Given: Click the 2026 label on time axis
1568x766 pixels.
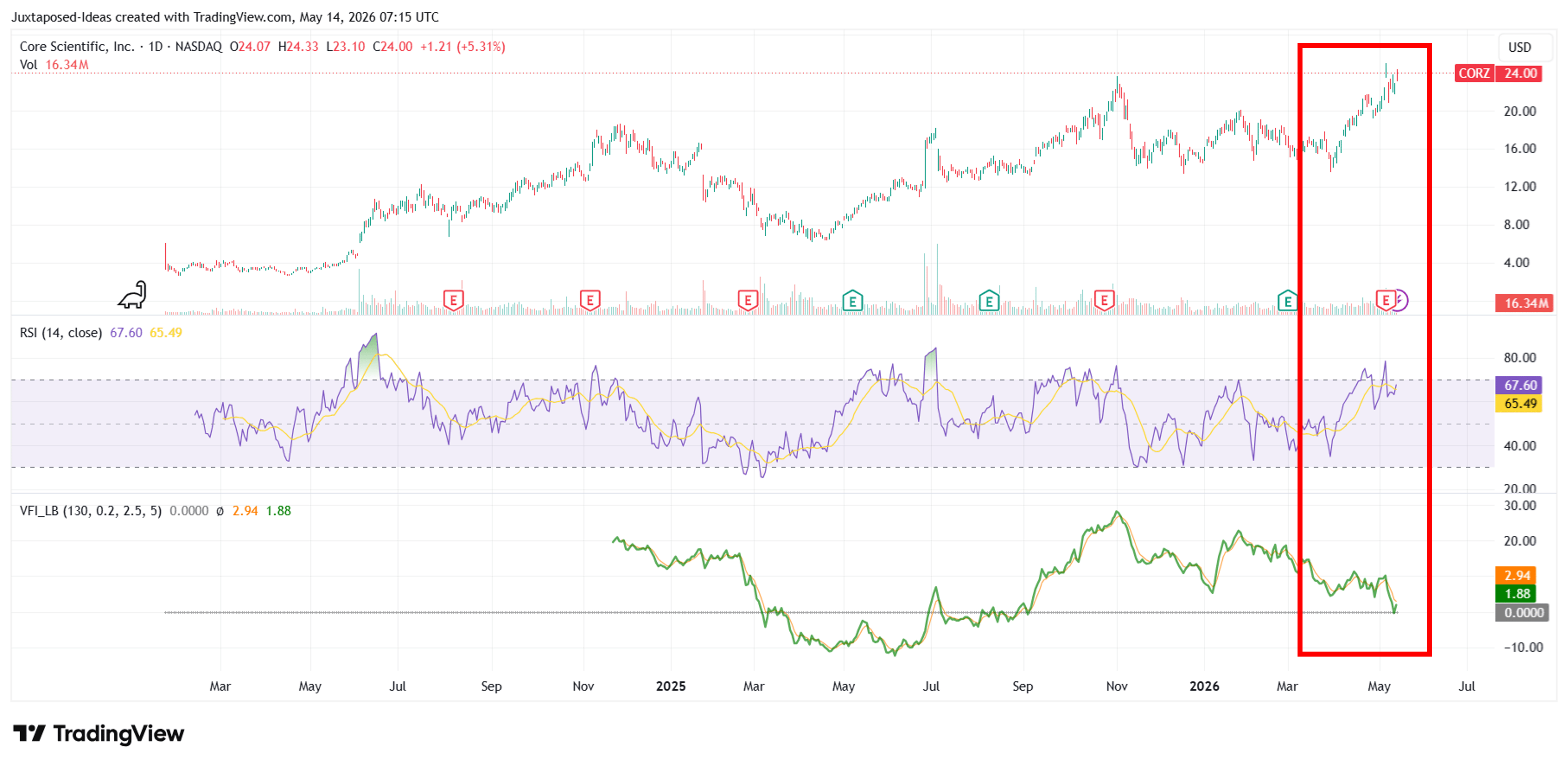Looking at the screenshot, I should 1204,686.
